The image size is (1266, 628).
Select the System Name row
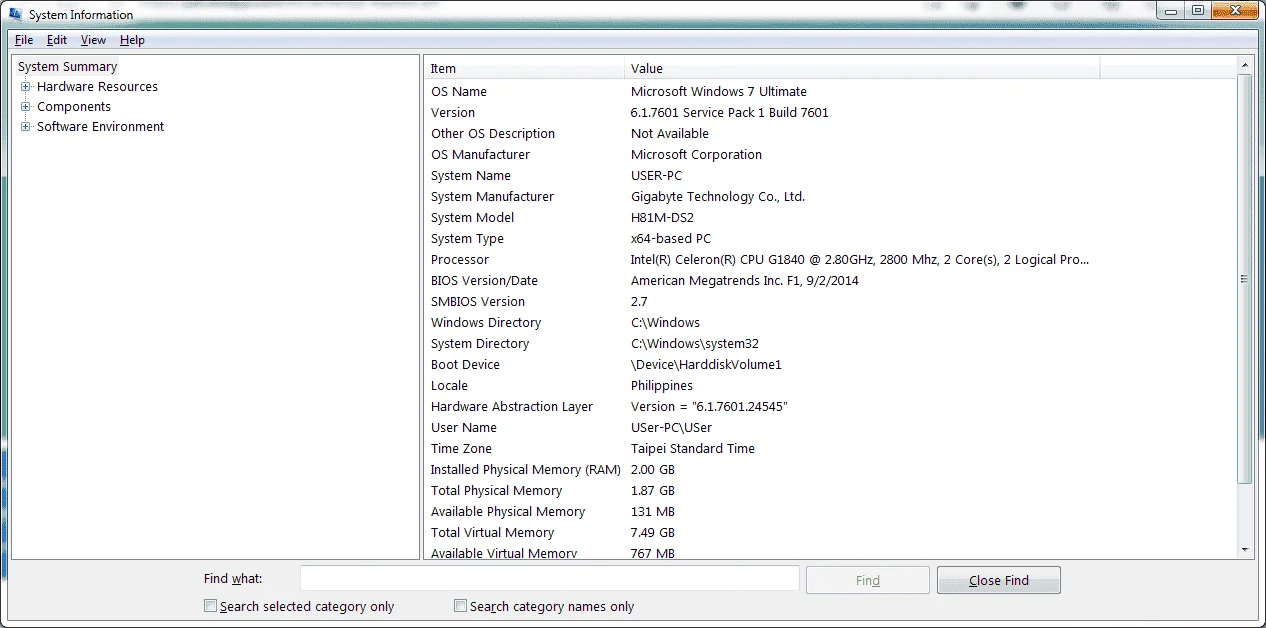pyautogui.click(x=830, y=176)
